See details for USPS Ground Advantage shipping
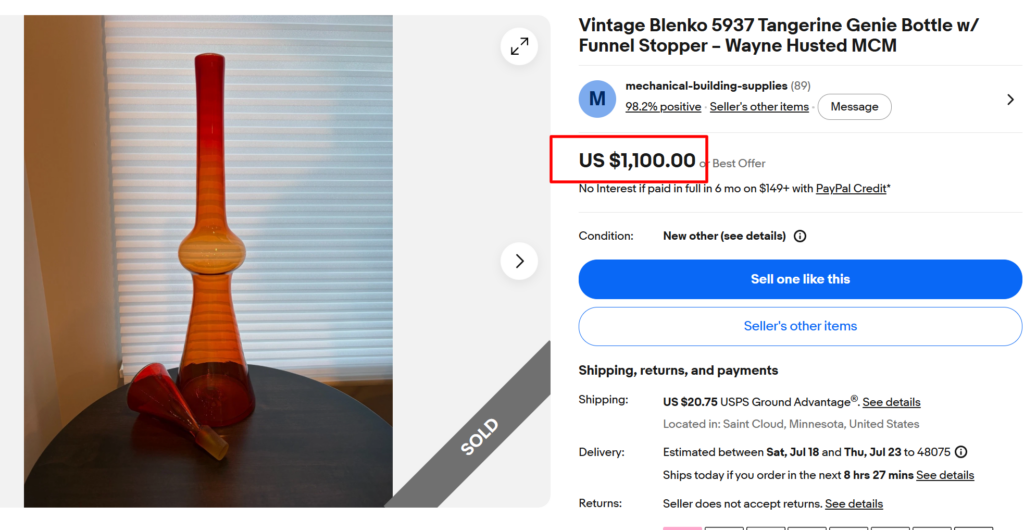Image resolution: width=1024 pixels, height=530 pixels. point(891,402)
